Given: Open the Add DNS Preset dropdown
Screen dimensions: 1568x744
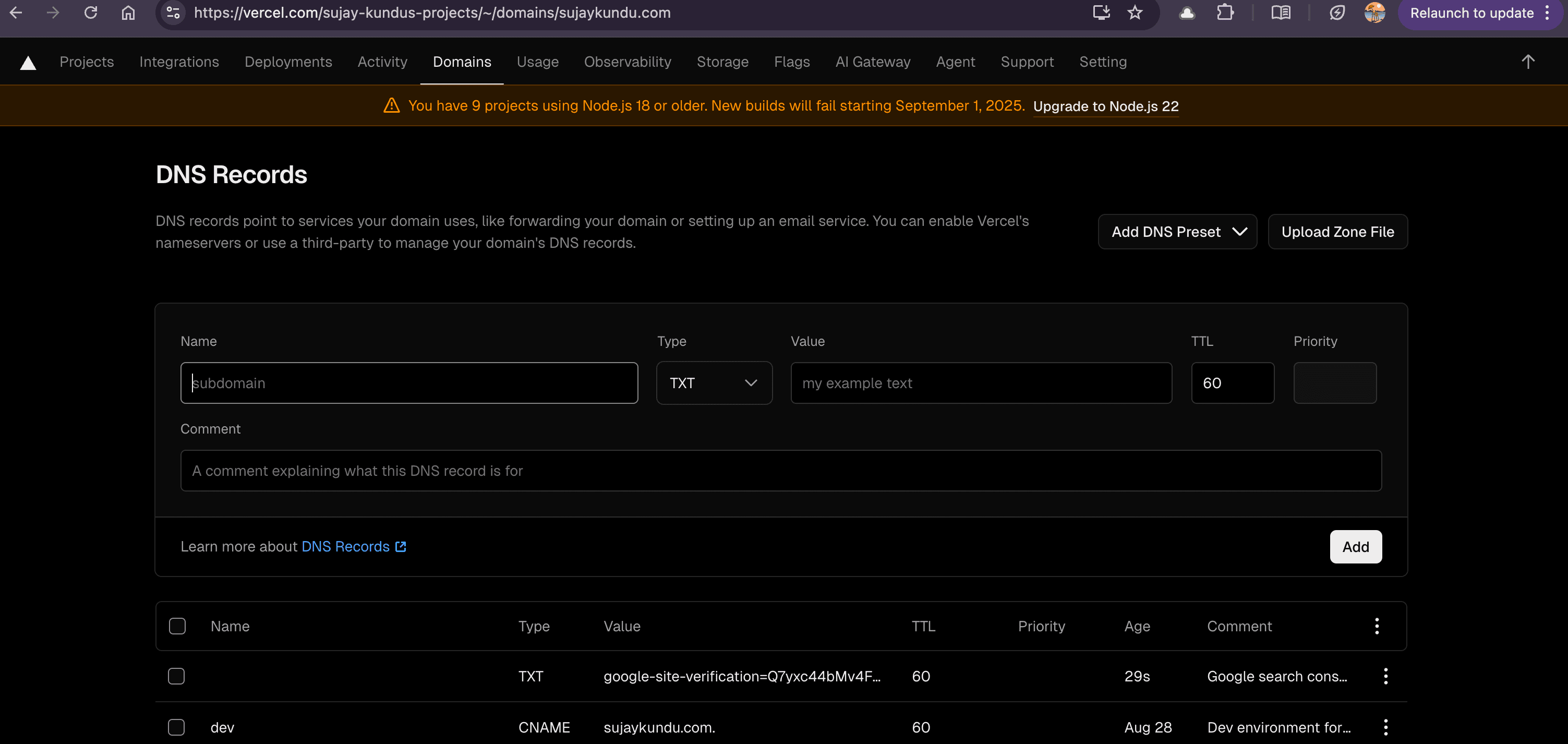Looking at the screenshot, I should click(x=1177, y=231).
